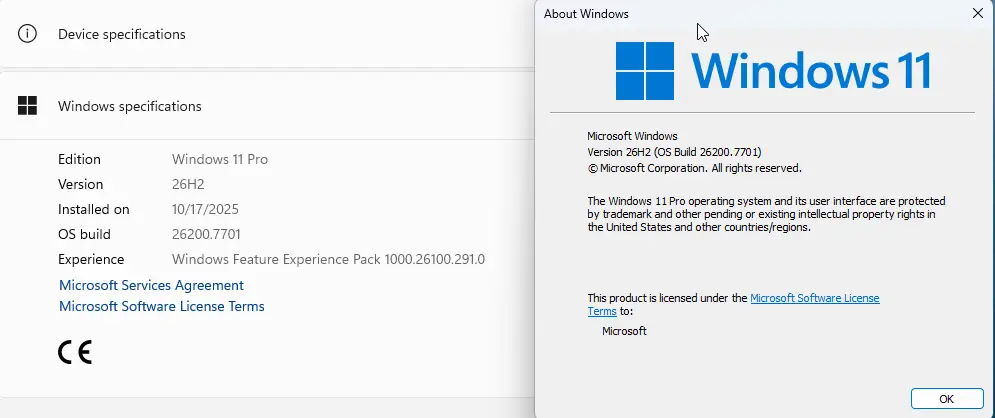Screen dimensions: 995x418
Task: Click the Version 26H2 (OS Build 26200.7701) line
Action: (675, 152)
